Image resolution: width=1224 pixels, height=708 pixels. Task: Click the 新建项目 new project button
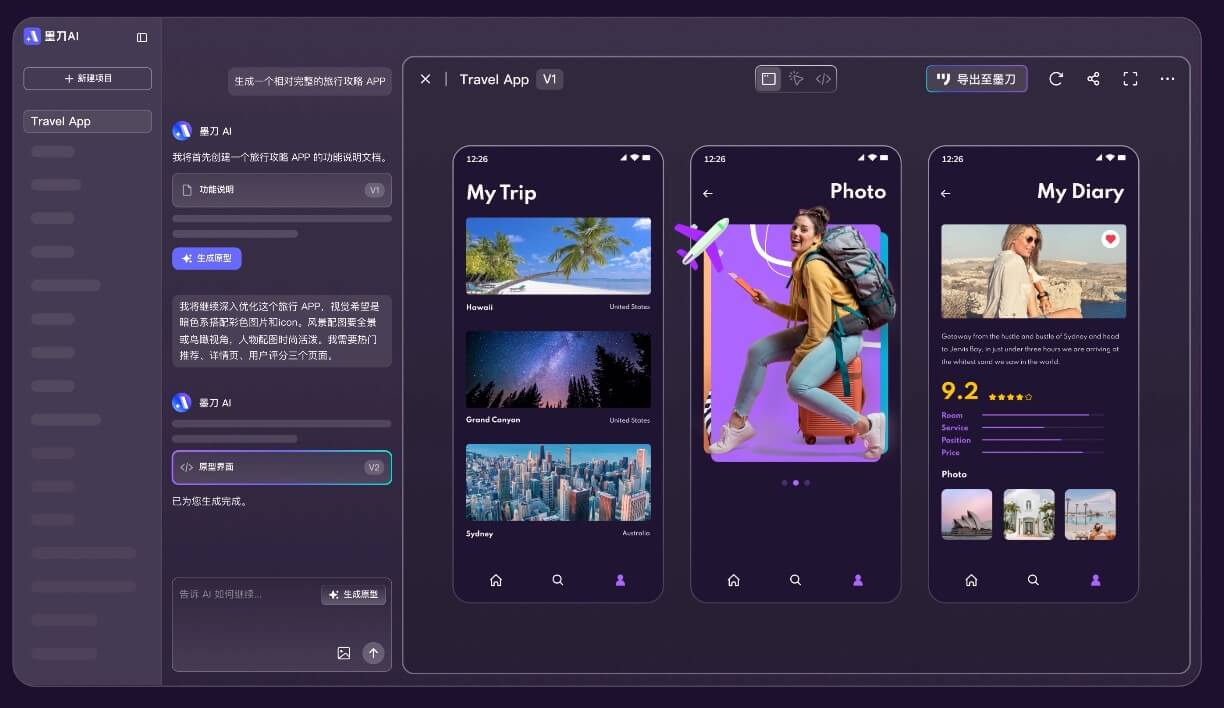click(x=87, y=78)
